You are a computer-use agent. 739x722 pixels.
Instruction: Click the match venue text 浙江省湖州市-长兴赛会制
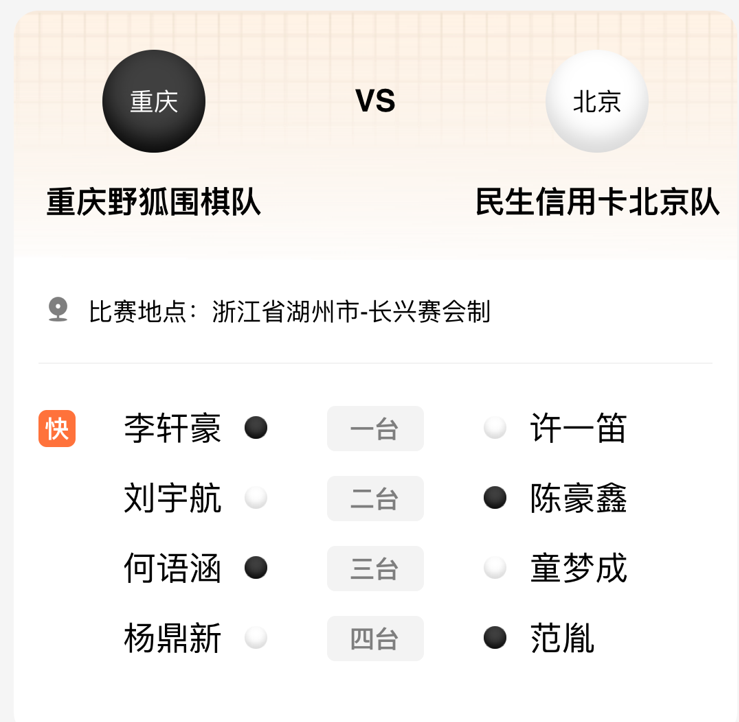coord(351,311)
